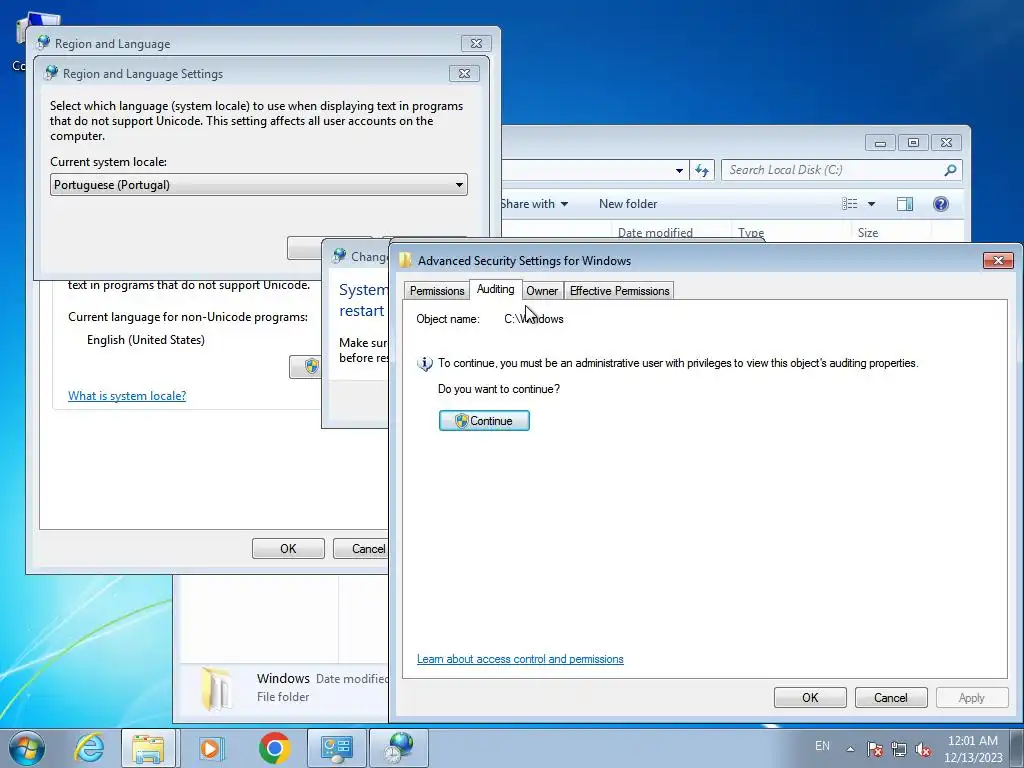Switch to Region and Language taskbar icon
Viewport: 1024px width, 768px height.
[x=399, y=748]
